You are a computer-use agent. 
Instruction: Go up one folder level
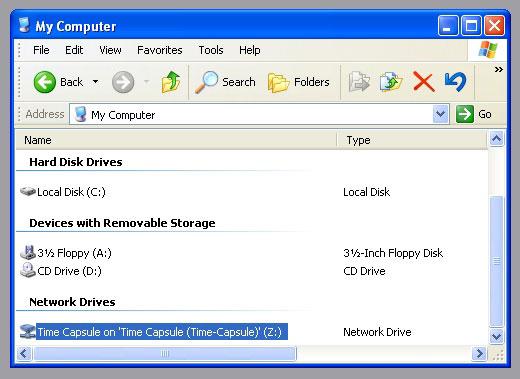(x=171, y=82)
